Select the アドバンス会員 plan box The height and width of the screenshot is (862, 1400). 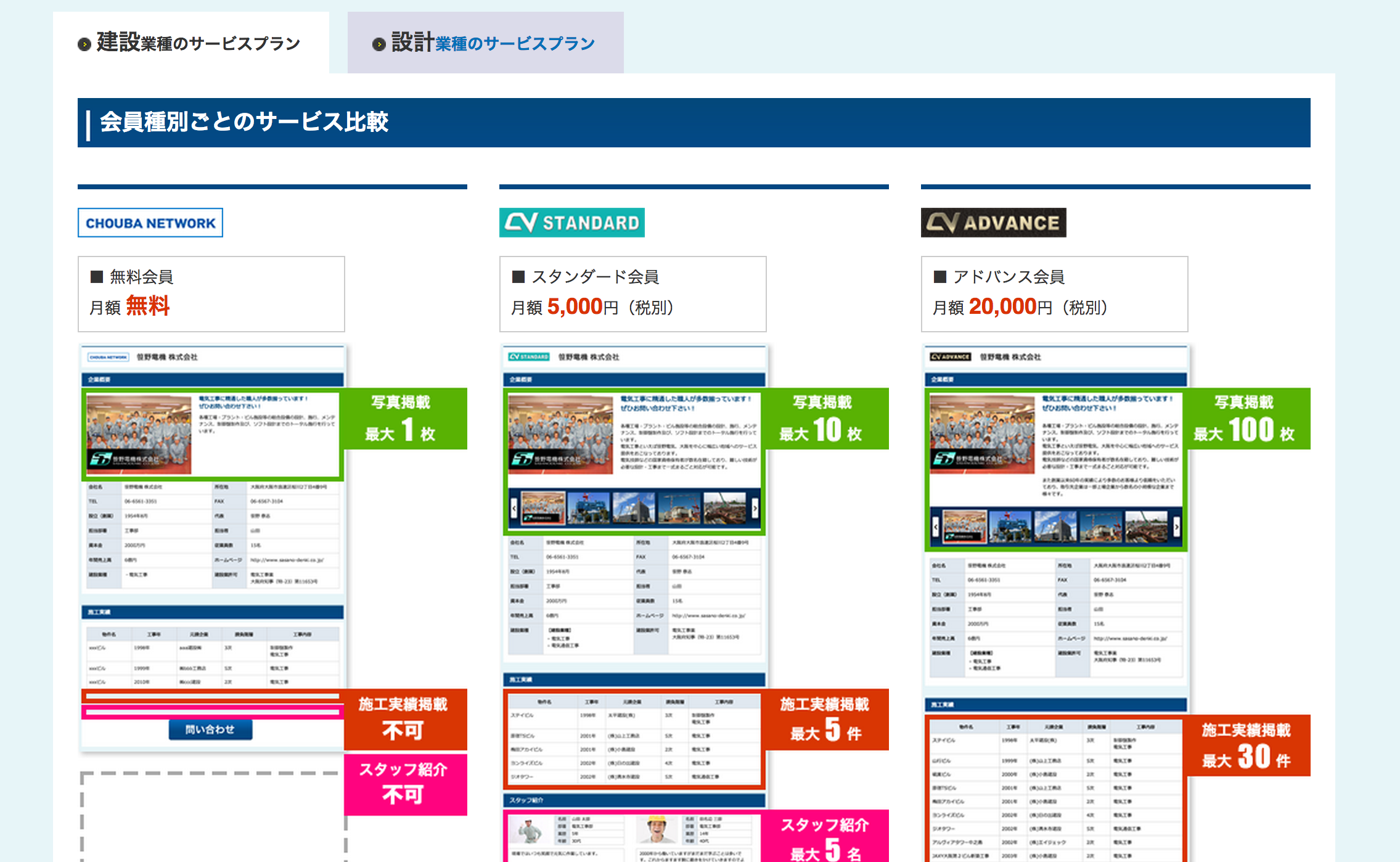pyautogui.click(x=1055, y=294)
